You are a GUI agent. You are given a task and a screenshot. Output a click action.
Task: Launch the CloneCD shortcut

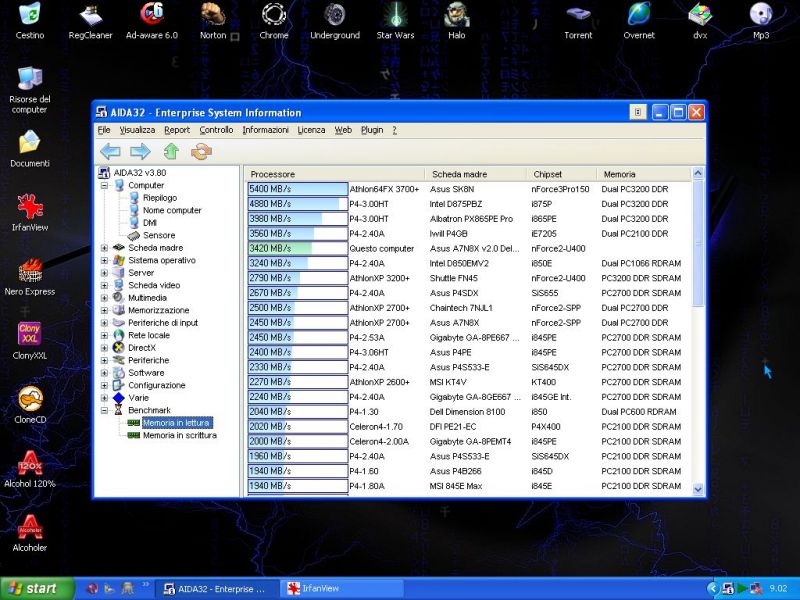pos(30,405)
